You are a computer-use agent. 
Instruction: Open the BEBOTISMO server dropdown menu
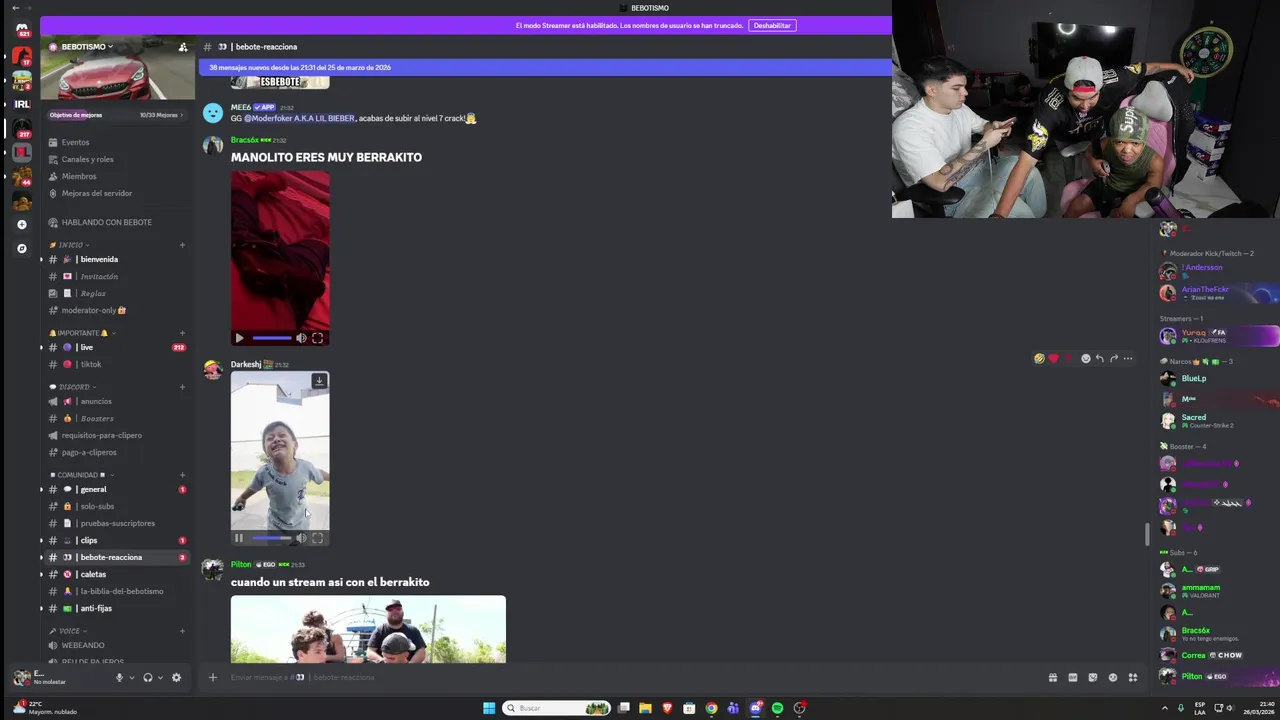88,47
